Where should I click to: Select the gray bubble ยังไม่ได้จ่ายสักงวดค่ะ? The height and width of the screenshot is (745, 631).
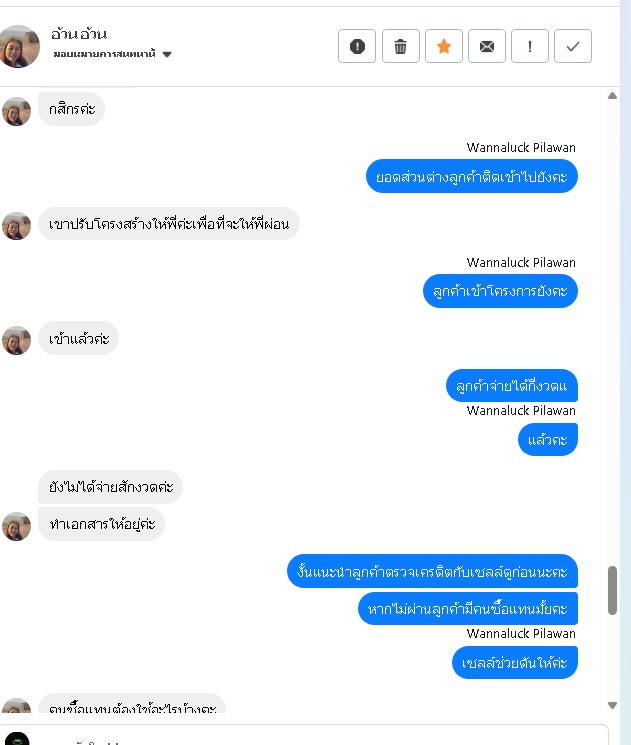110,487
